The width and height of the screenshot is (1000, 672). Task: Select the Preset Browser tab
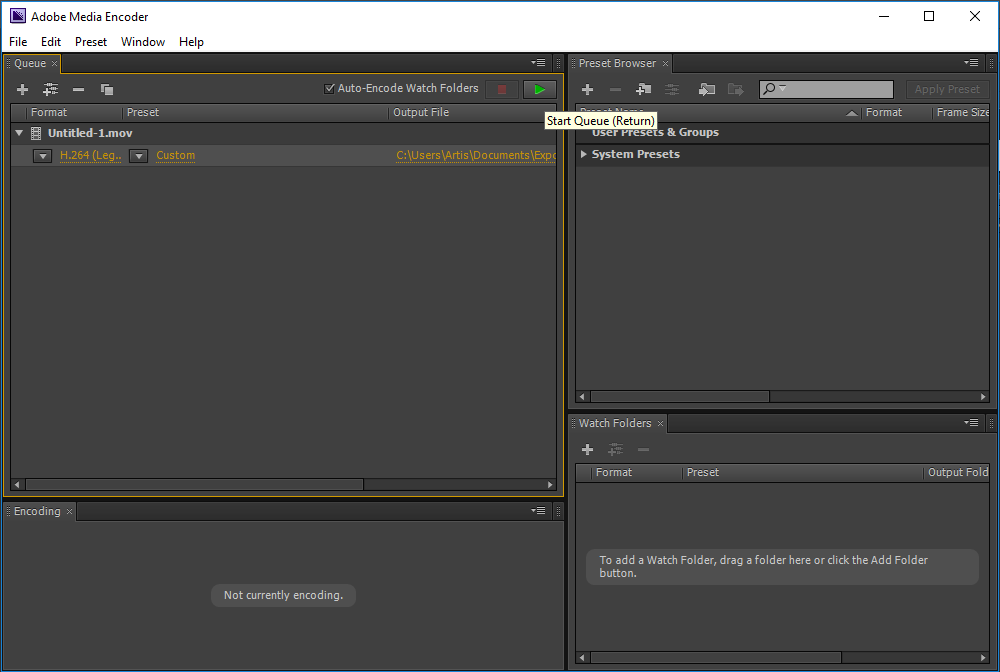point(617,63)
